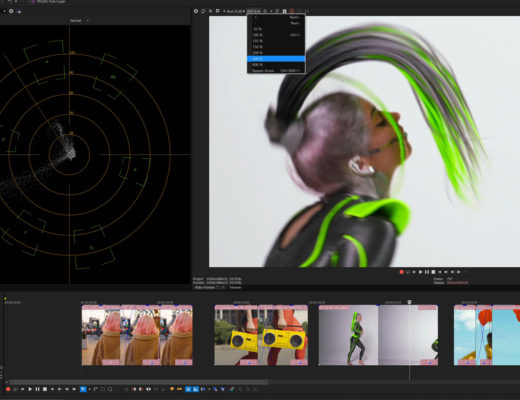The height and width of the screenshot is (400, 520).
Task: Select highlighted 400 % zoom entry
Action: 276,59
